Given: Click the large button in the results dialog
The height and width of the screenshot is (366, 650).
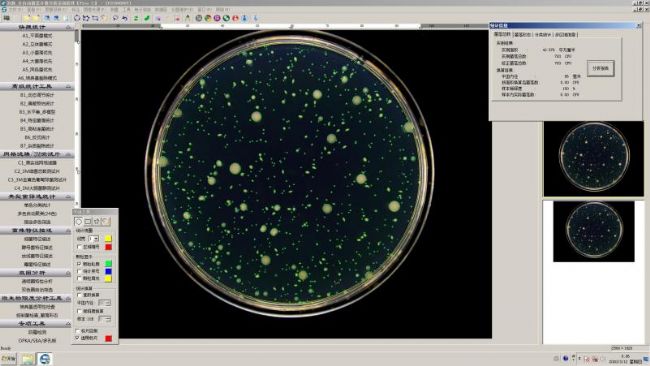Looking at the screenshot, I should pos(601,69).
